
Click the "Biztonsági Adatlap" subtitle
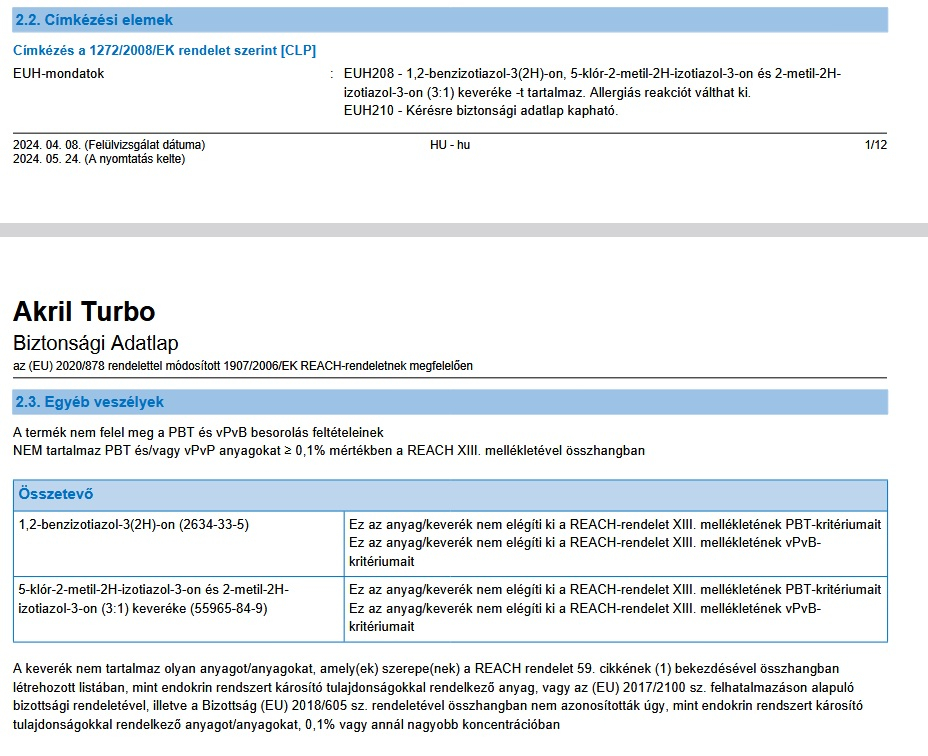(96, 344)
